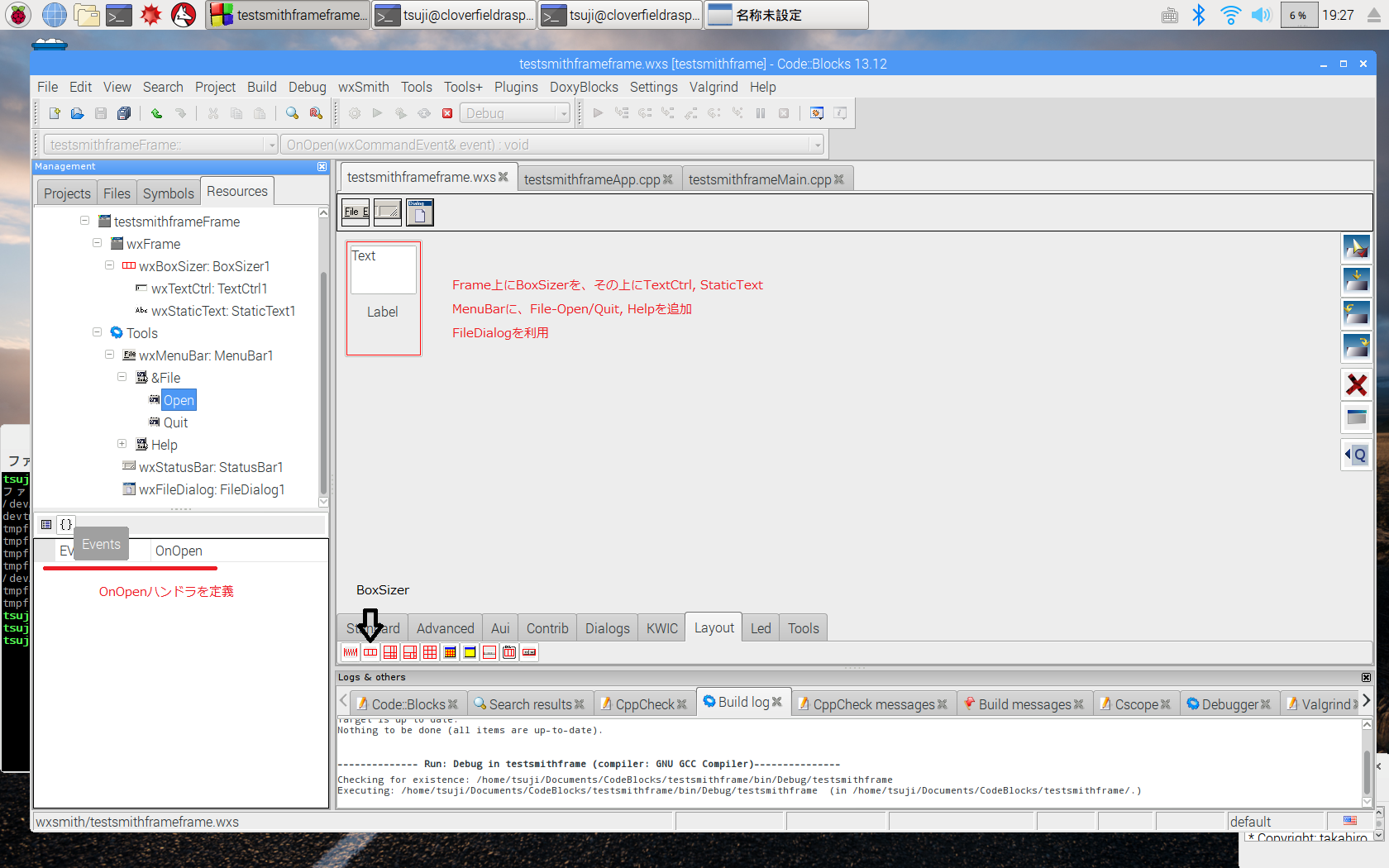This screenshot has width=1389, height=868.
Task: Select wxStatusBar: StatusBar1 in tree
Action: [x=211, y=467]
